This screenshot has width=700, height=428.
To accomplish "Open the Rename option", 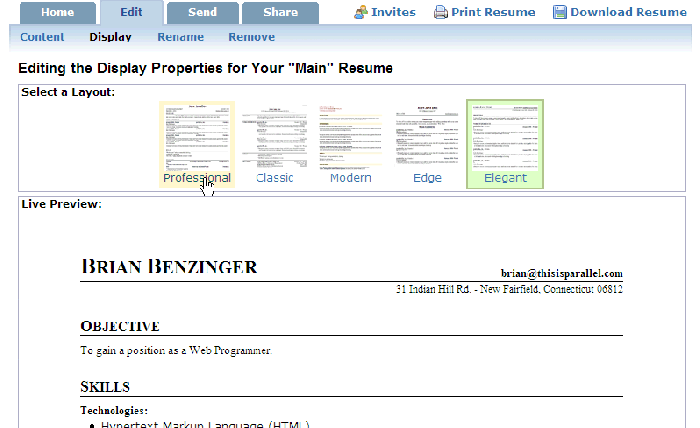I will (x=180, y=37).
